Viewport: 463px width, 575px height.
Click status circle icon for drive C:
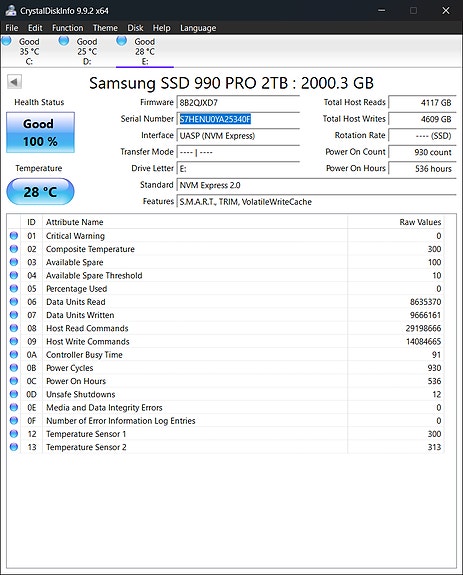6,41
